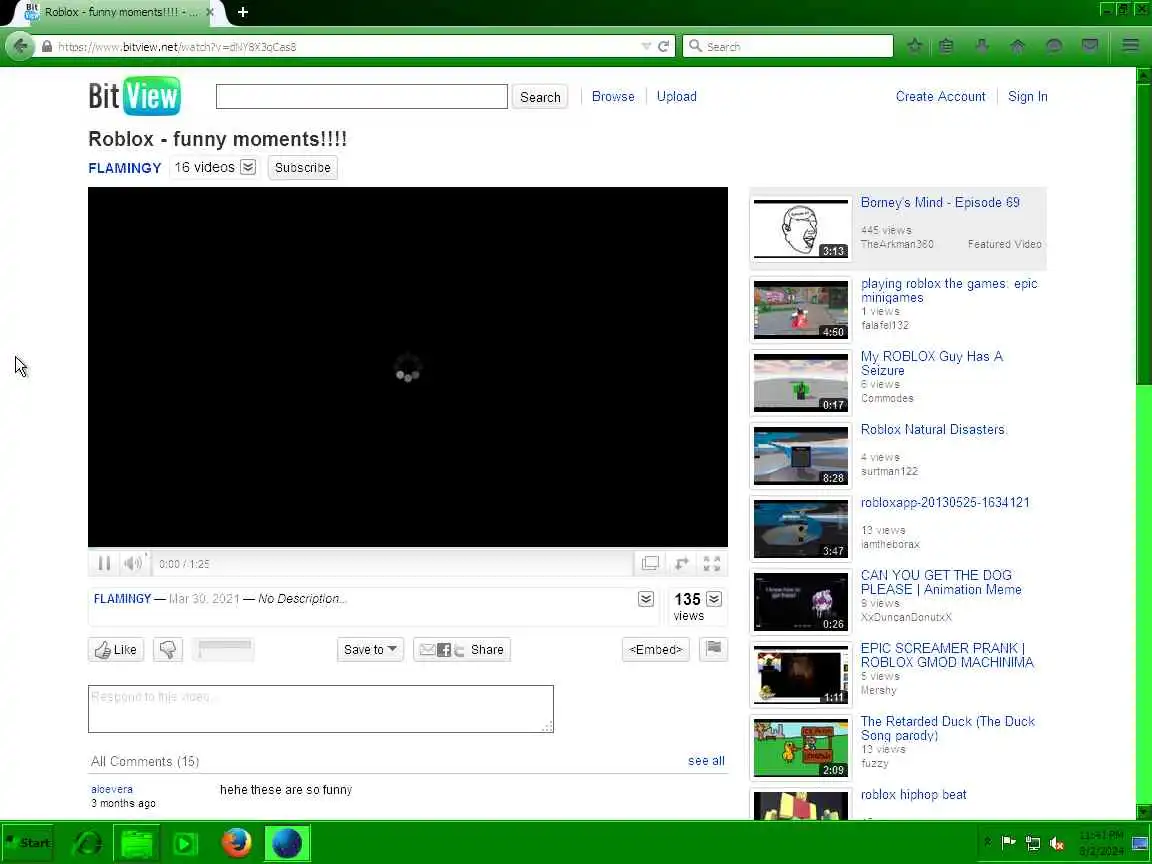Open the Start menu
This screenshot has width=1152, height=864.
pos(29,843)
